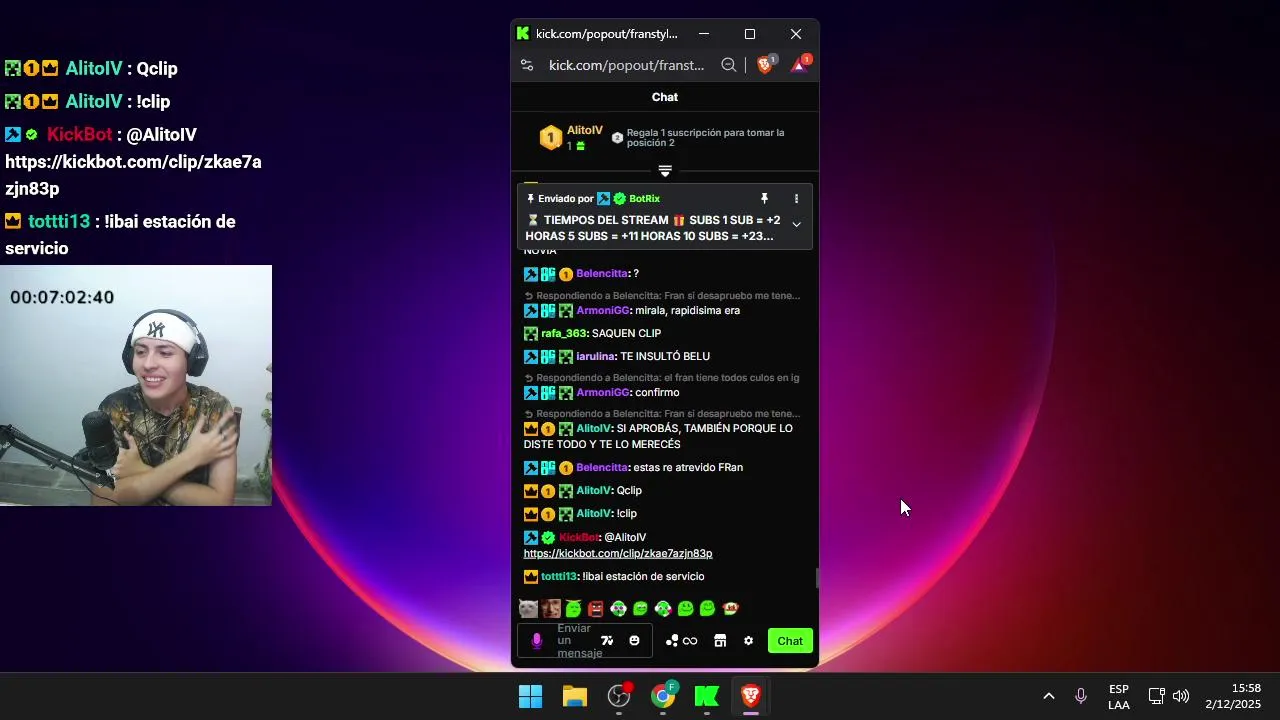Screen dimensions: 1280x720
Task: Insert the frog with red mushroom hat emote
Action: tap(731, 608)
